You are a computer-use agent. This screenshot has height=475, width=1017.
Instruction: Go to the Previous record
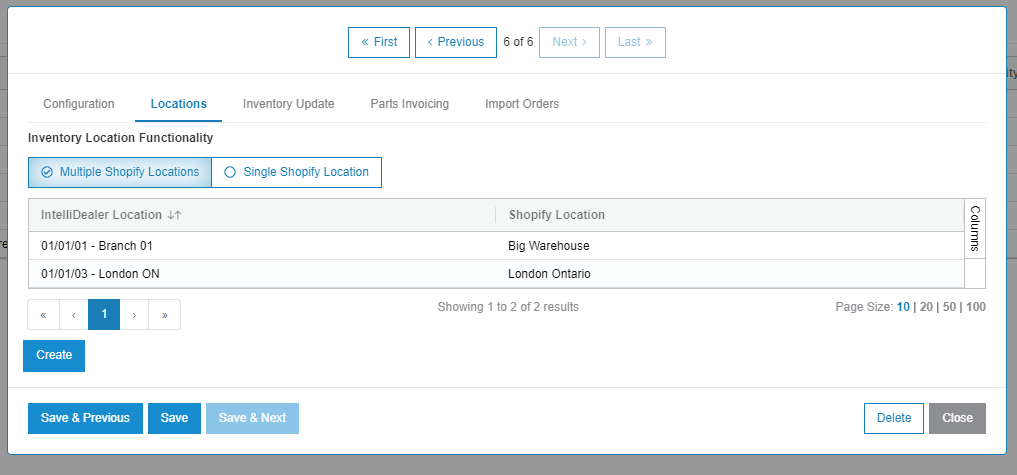(456, 42)
